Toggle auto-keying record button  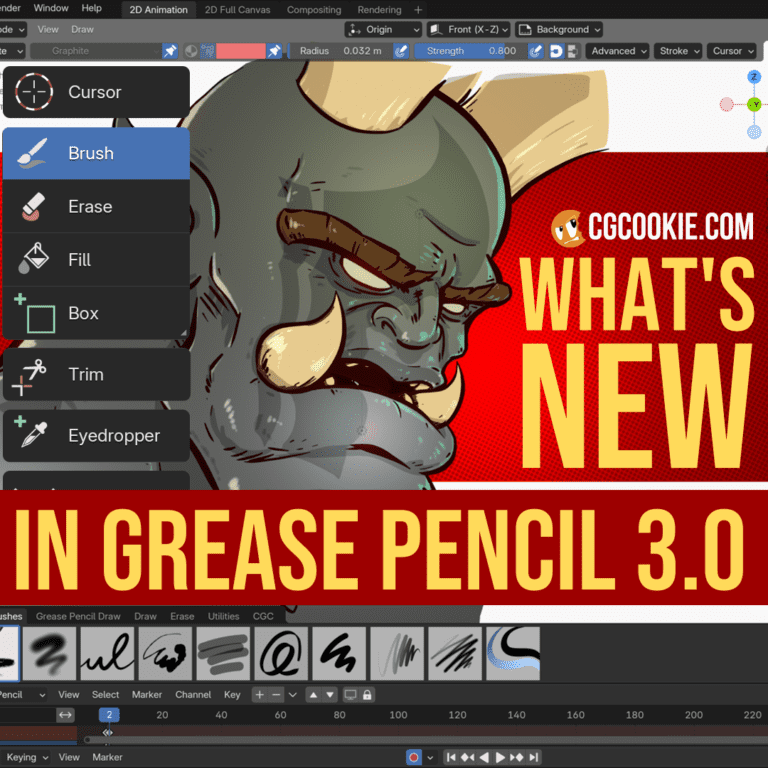pos(414,757)
